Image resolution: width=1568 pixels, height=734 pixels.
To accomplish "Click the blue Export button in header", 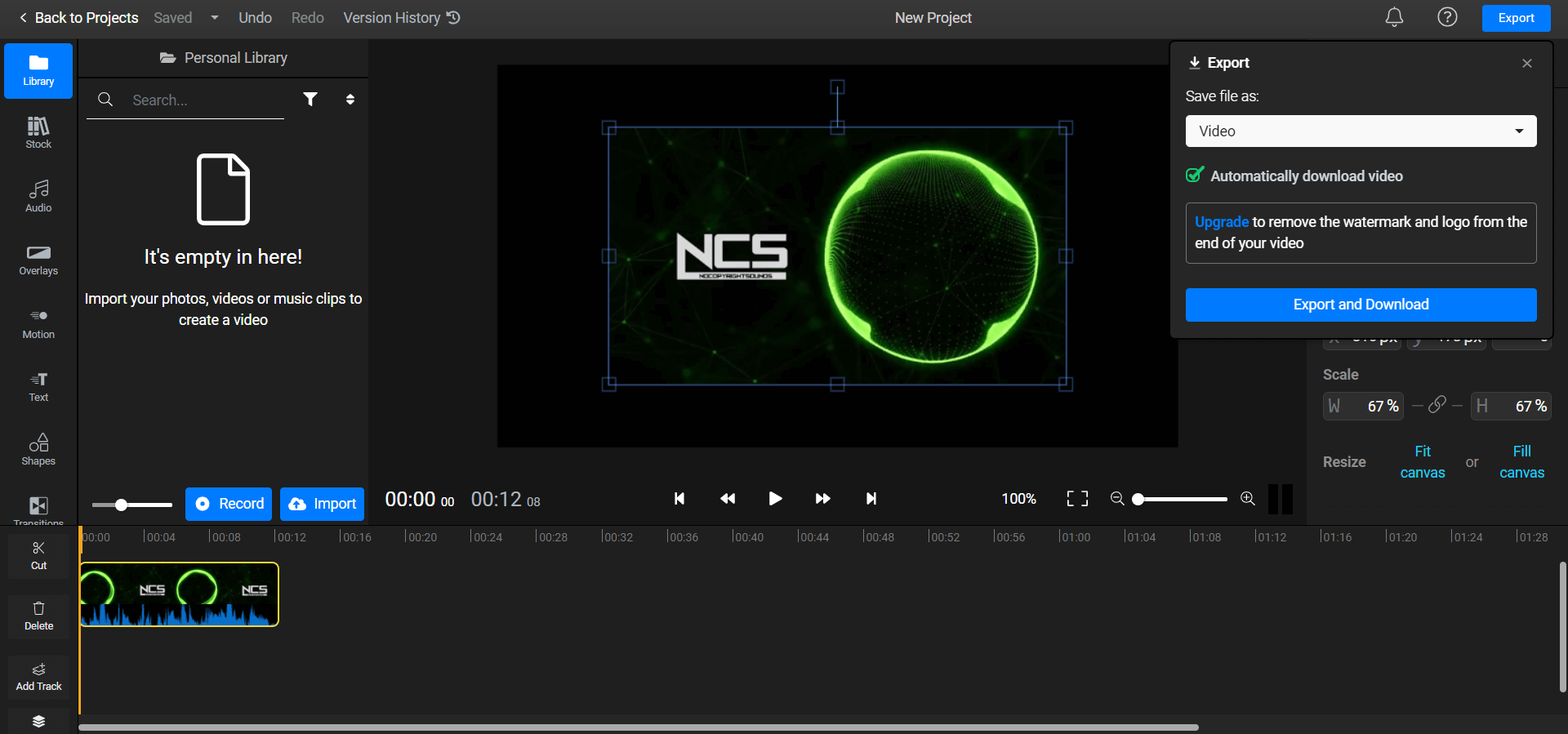I will [1516, 18].
